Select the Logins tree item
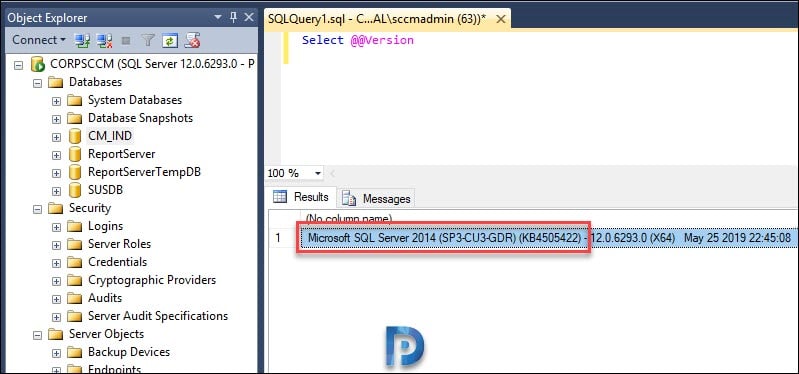The image size is (799, 374). click(x=105, y=226)
